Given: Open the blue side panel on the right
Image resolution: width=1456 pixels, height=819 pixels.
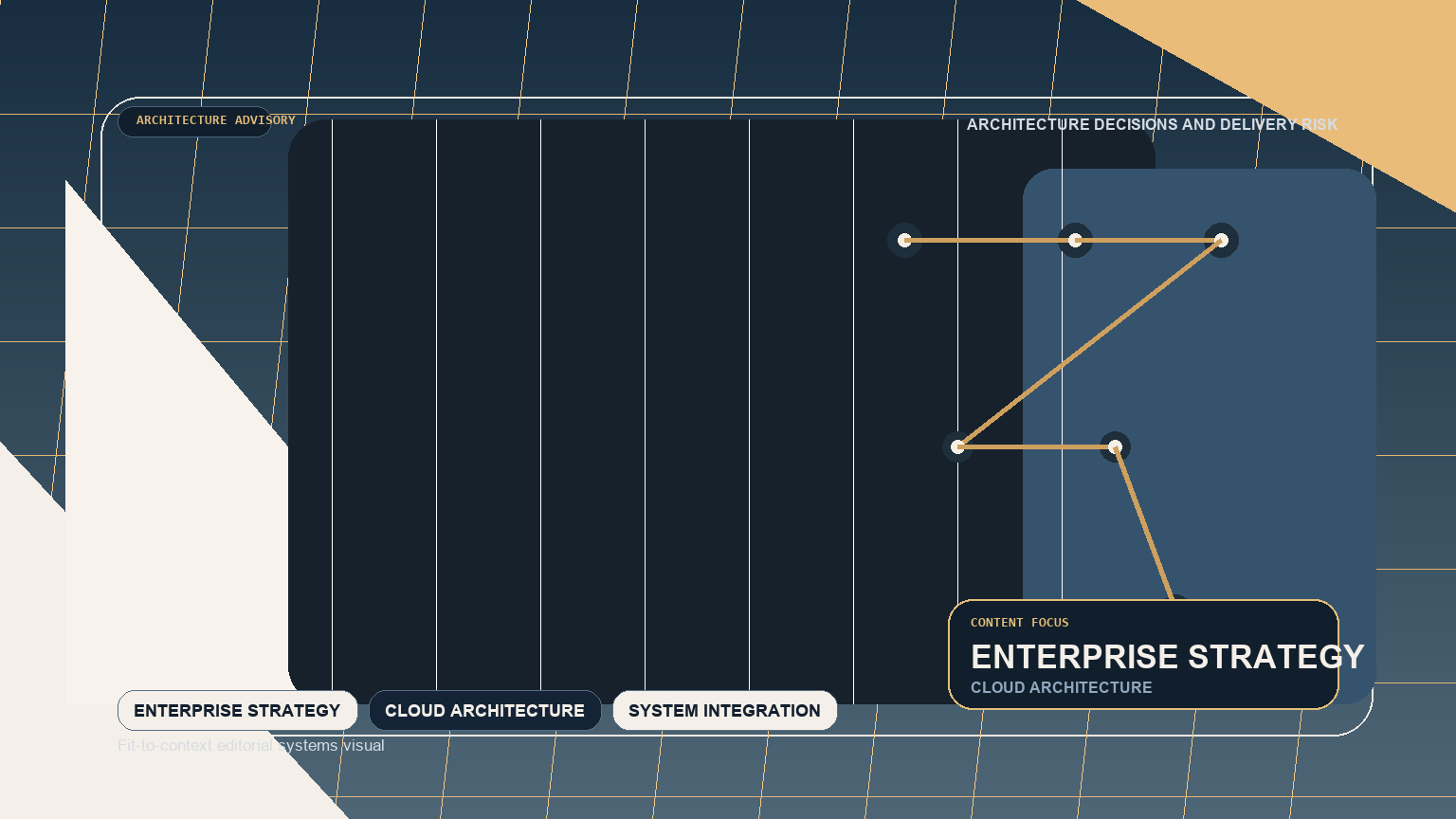Looking at the screenshot, I should coord(1308,379).
